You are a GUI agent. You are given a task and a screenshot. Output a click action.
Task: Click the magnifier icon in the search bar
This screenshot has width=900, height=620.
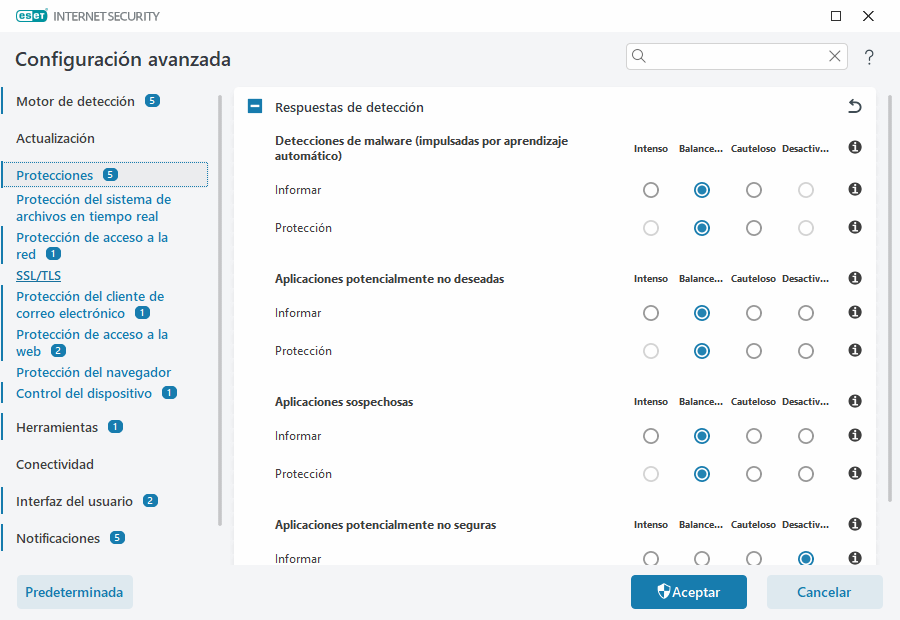[x=639, y=56]
